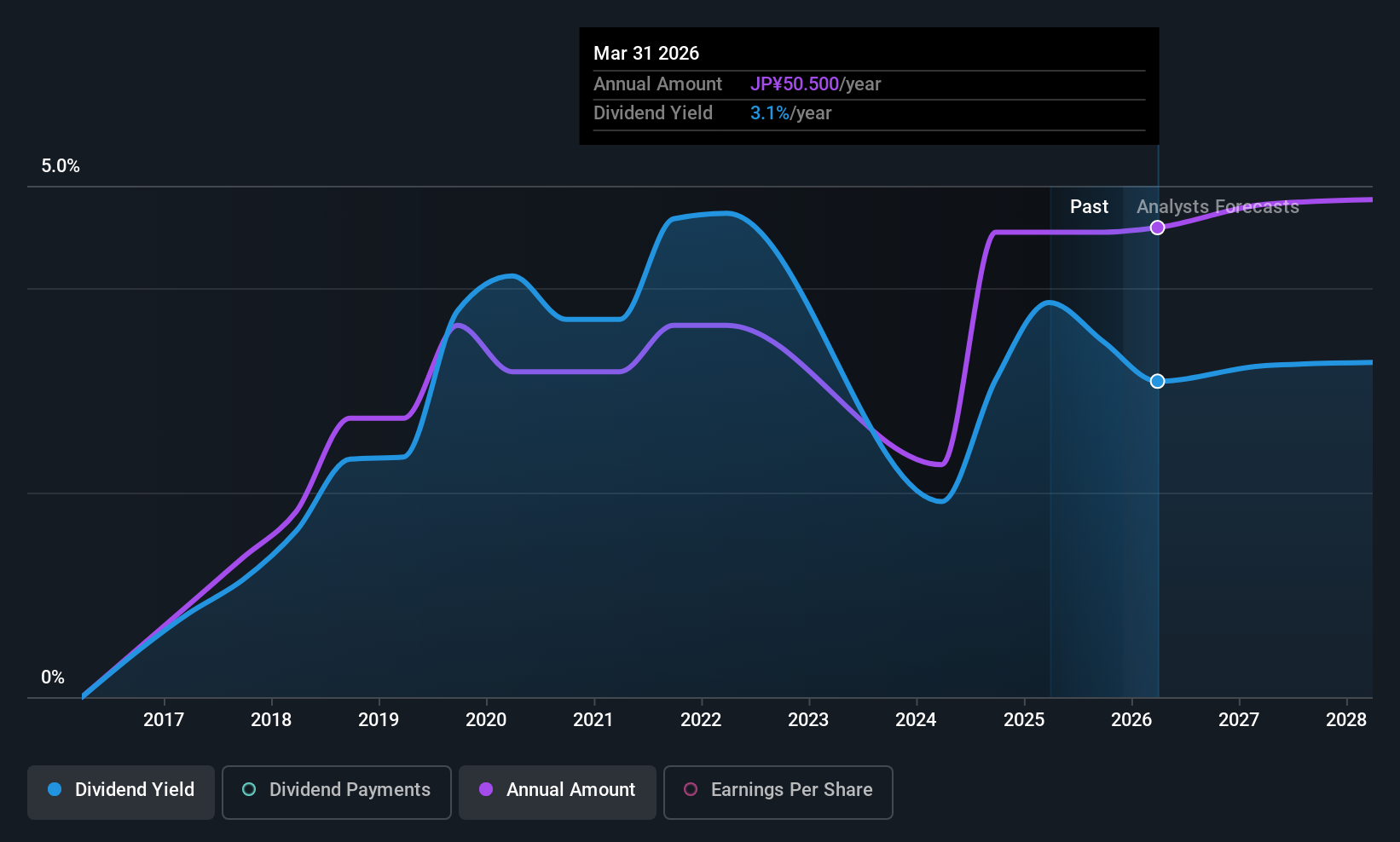Click the 2018 x-axis label

pyautogui.click(x=271, y=720)
